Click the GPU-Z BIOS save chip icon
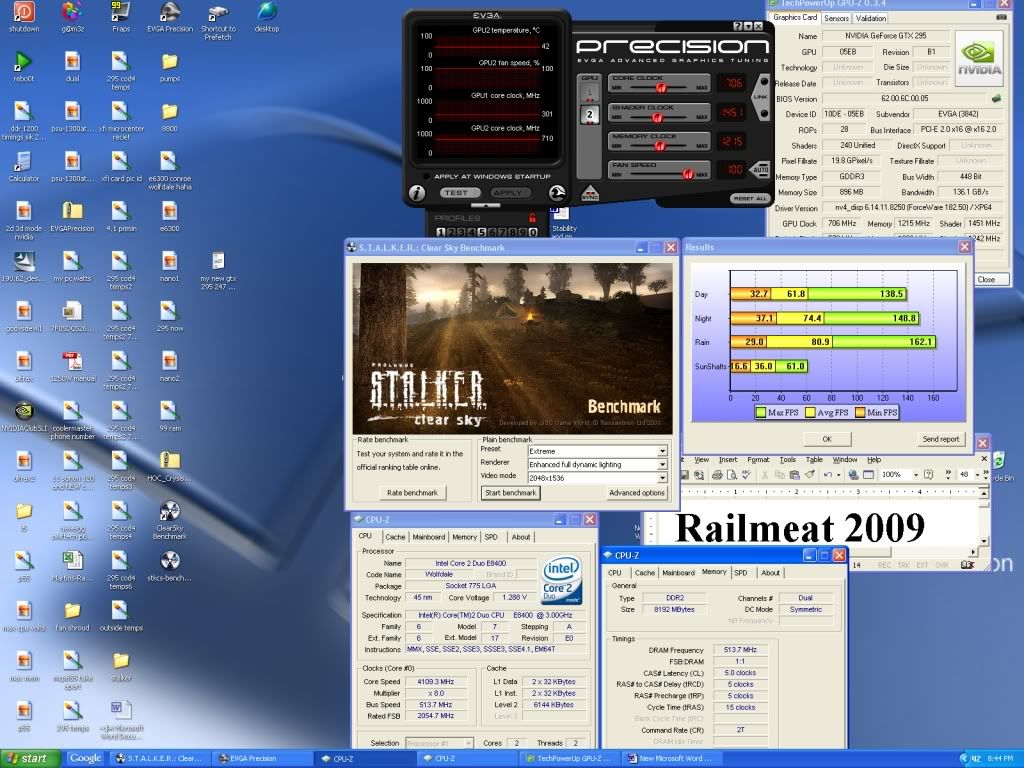 (x=997, y=99)
